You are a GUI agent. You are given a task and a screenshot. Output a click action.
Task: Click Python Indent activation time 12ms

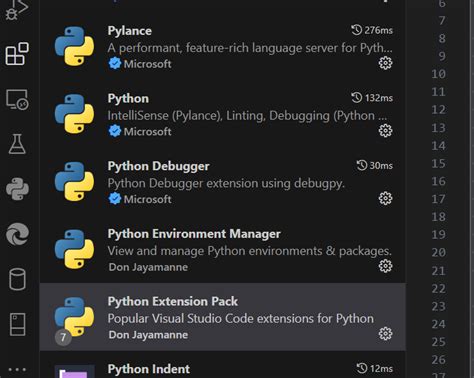[375, 369]
